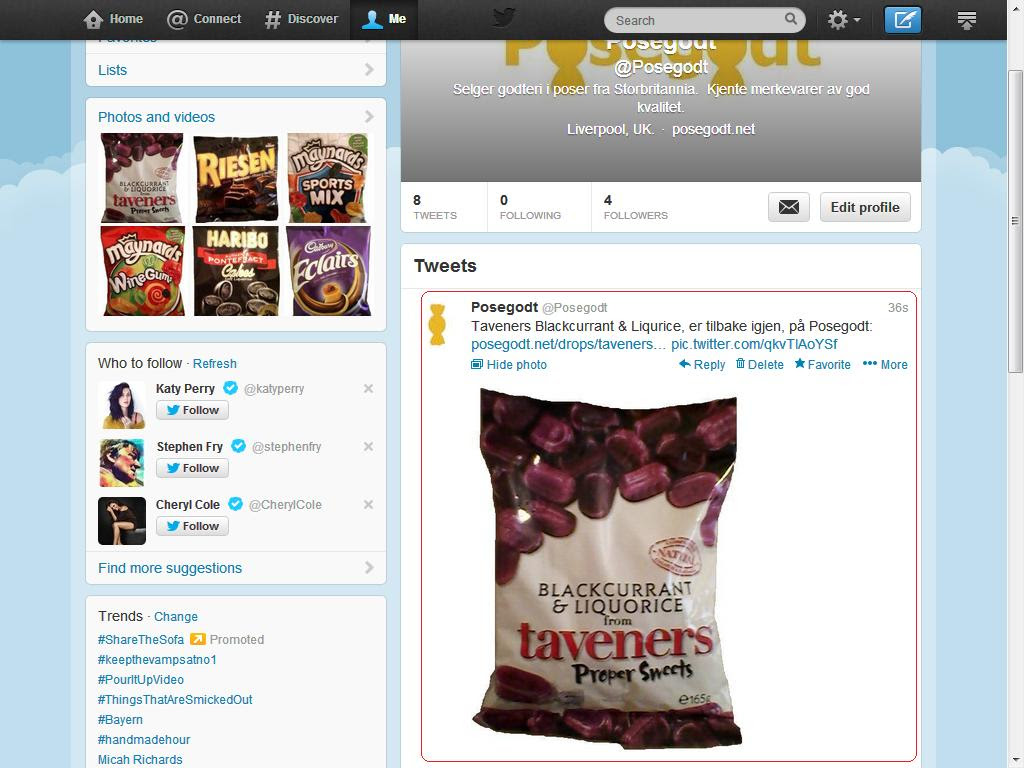This screenshot has width=1024, height=768.
Task: Open the Riesen photo thumbnail
Action: [x=236, y=178]
